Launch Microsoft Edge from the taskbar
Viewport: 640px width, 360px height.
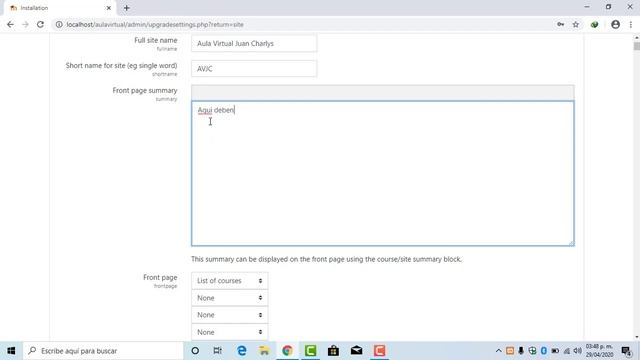[x=242, y=351]
